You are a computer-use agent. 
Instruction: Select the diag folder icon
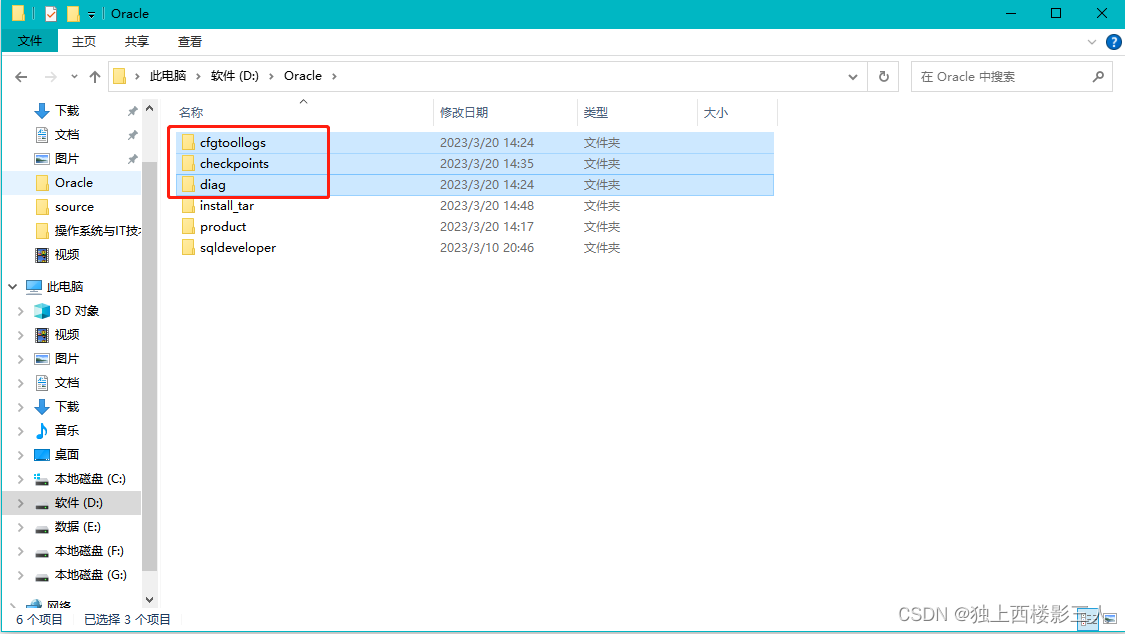coord(188,184)
